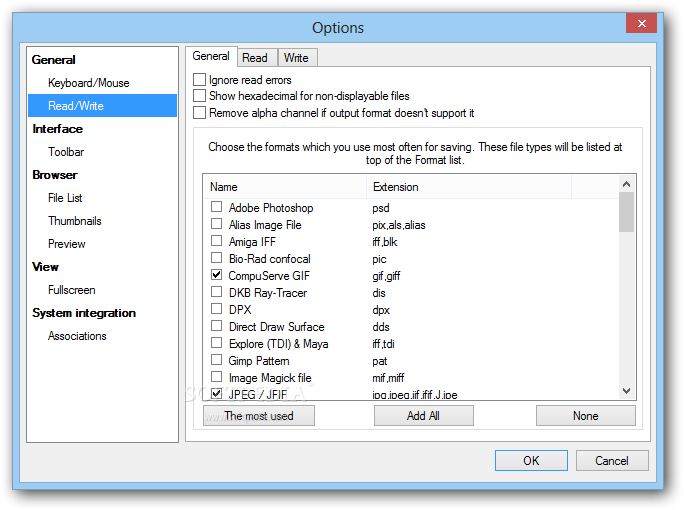Select the 'pic' extension cell
684x510 pixels.
click(x=379, y=259)
